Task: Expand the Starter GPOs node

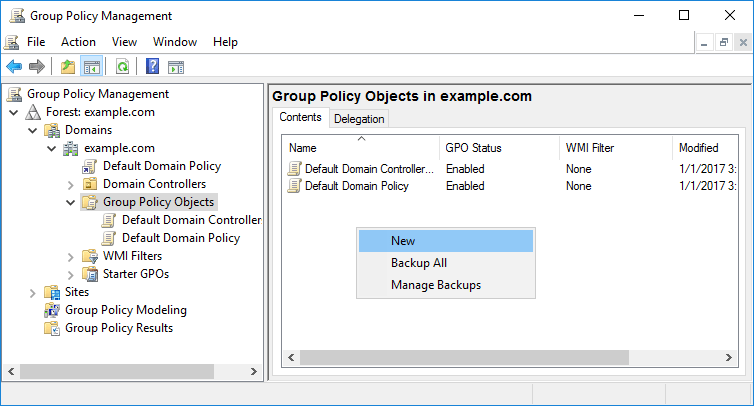Action: tap(71, 275)
